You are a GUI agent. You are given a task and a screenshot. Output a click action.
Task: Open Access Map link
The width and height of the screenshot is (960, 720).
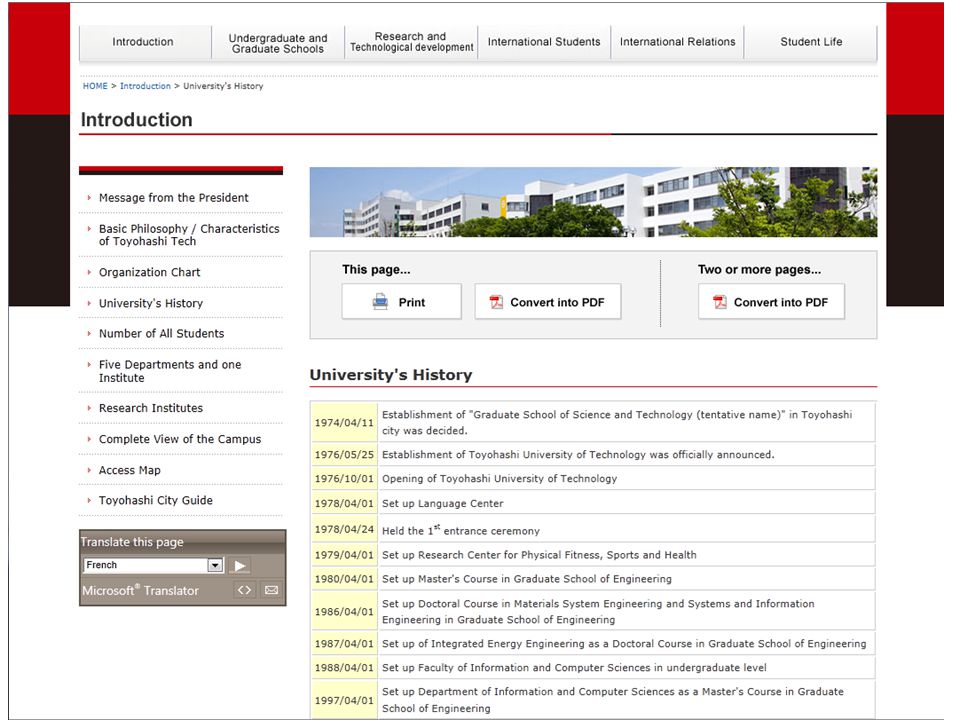coord(129,470)
